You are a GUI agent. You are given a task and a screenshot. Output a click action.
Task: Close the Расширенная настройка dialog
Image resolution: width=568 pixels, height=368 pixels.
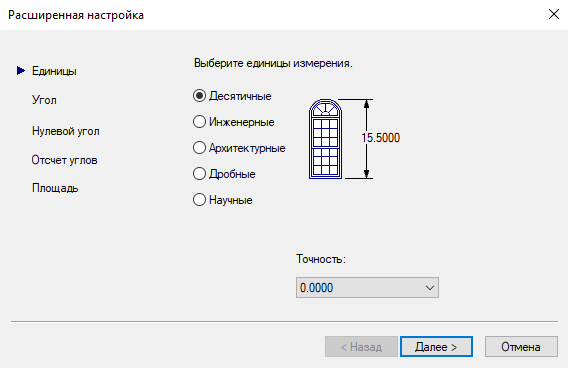click(x=554, y=14)
